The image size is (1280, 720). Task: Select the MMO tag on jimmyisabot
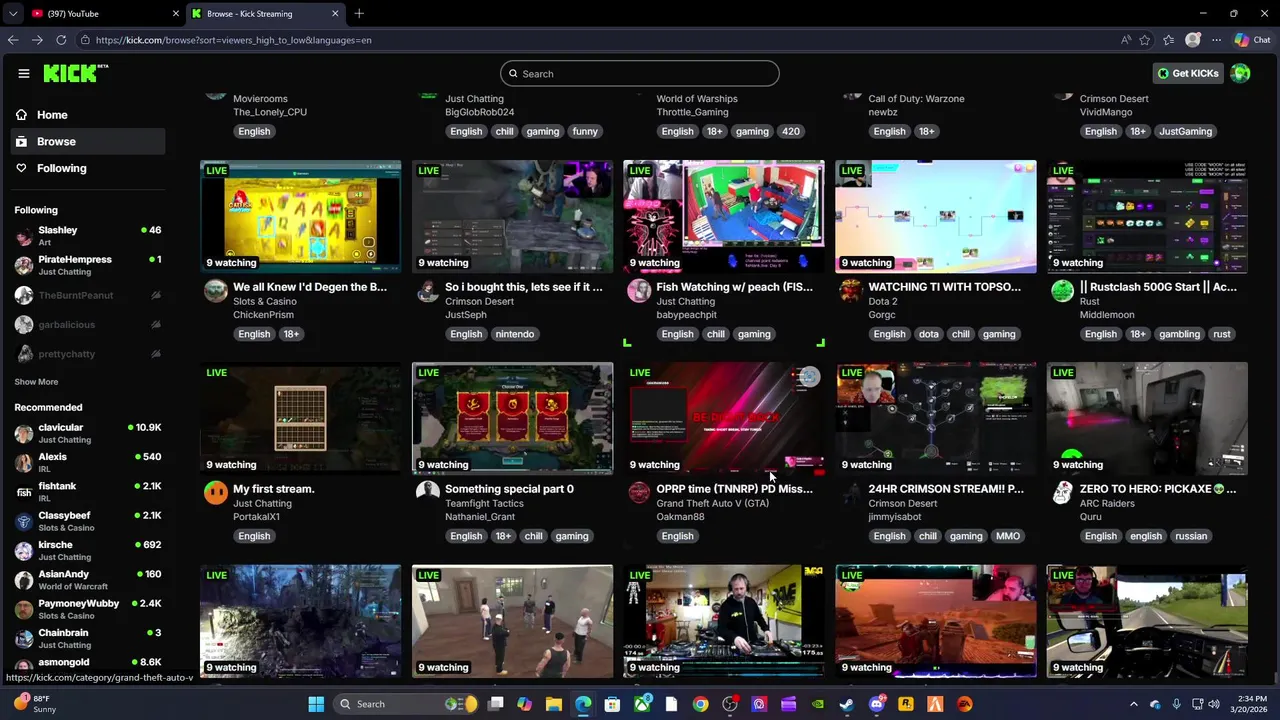coord(1008,536)
